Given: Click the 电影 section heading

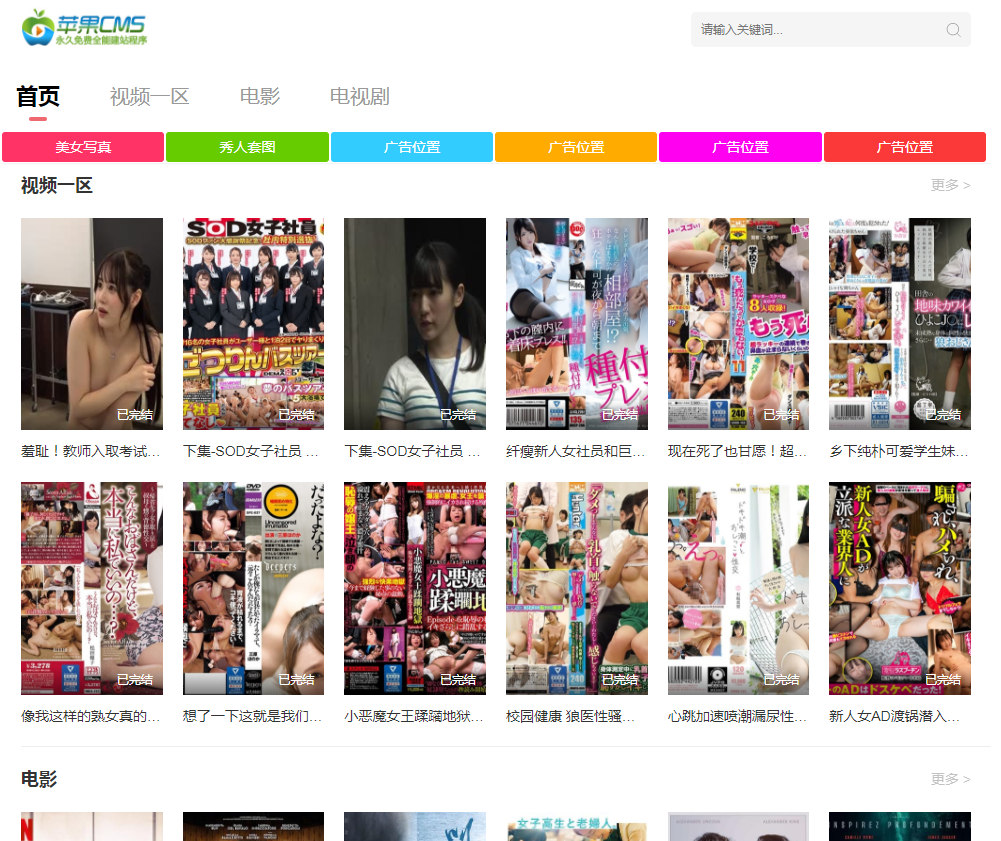Looking at the screenshot, I should click(x=39, y=779).
